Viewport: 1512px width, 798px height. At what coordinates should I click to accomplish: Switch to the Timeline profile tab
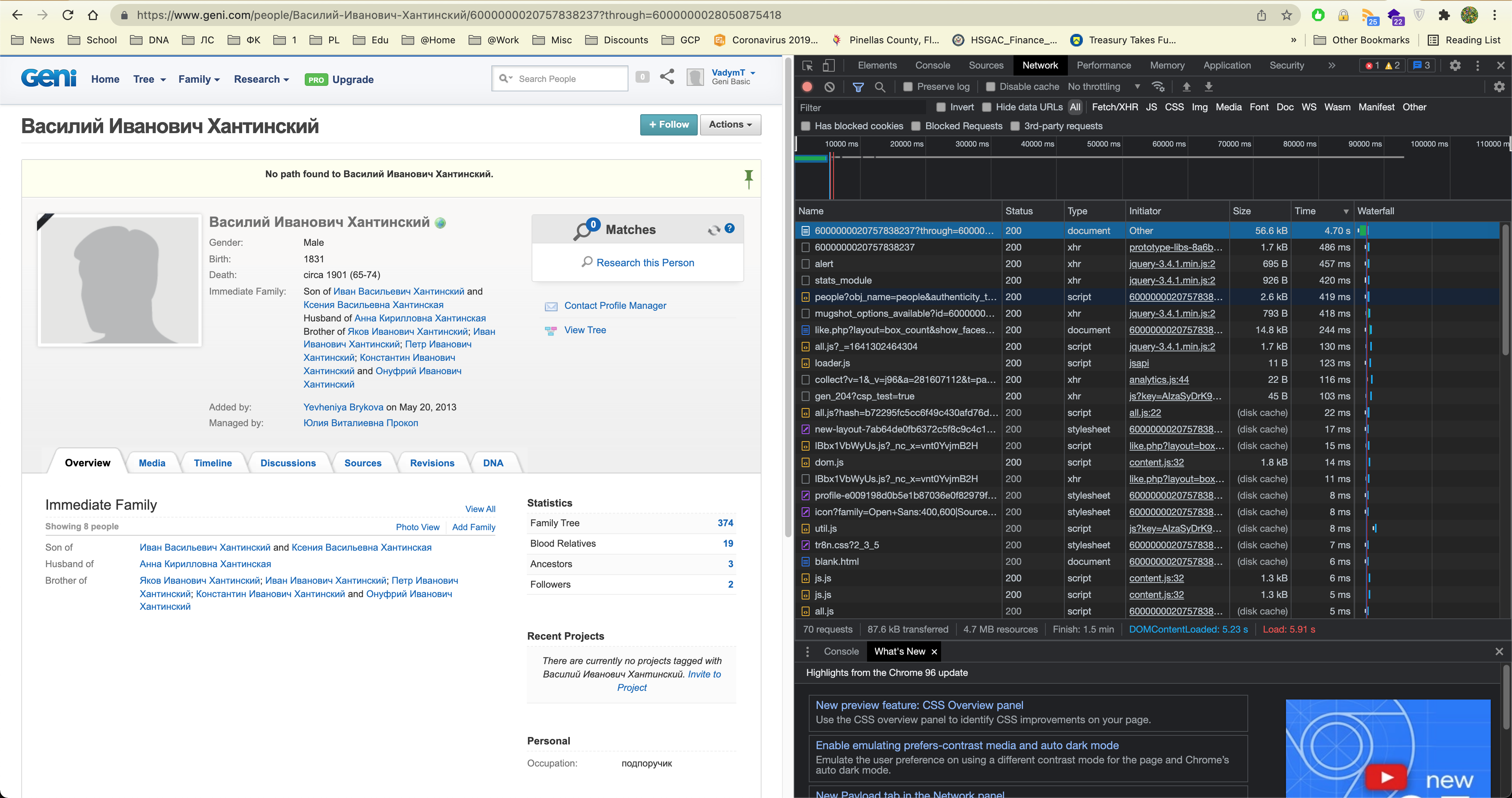[213, 463]
